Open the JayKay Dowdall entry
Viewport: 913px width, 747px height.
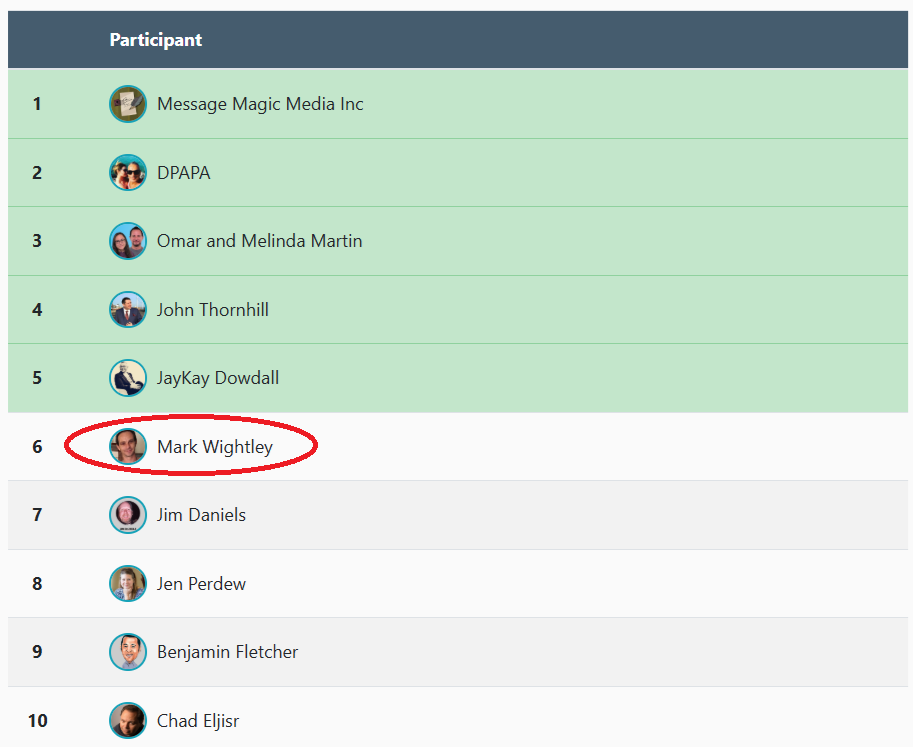click(x=218, y=378)
